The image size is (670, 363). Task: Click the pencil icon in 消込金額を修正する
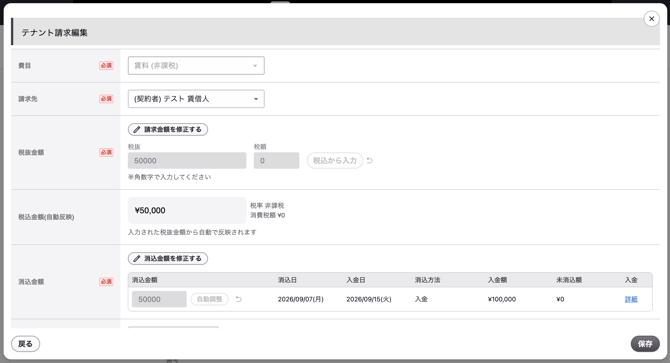[x=137, y=258]
